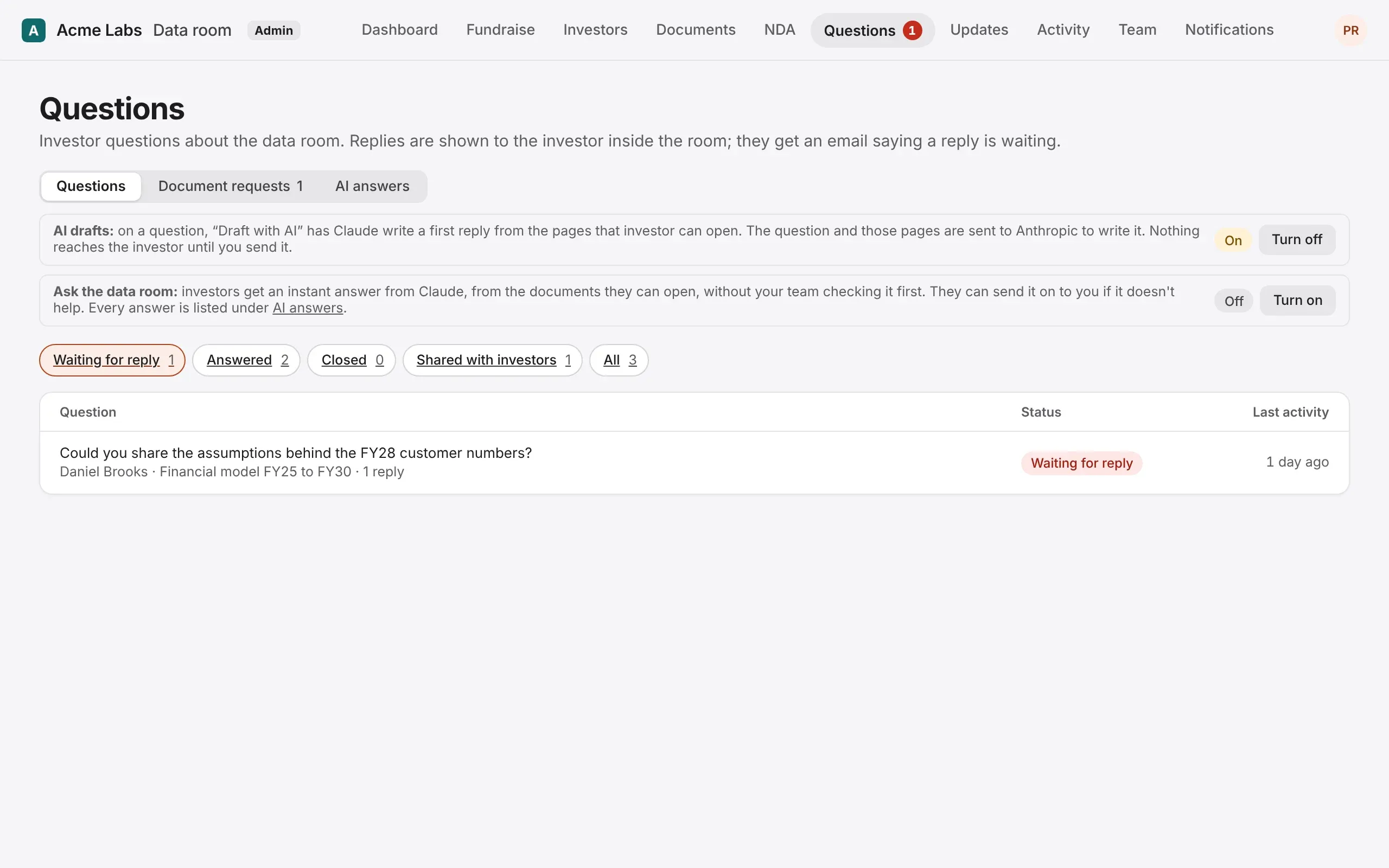Open the Investors section
This screenshot has height=868, width=1389.
pos(595,30)
